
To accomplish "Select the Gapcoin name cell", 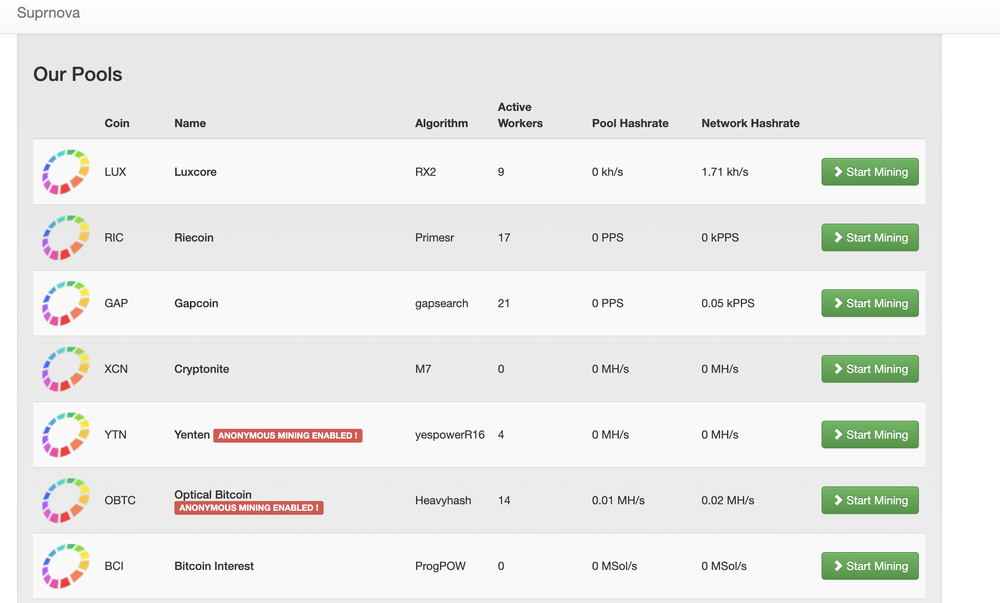I will click(196, 303).
